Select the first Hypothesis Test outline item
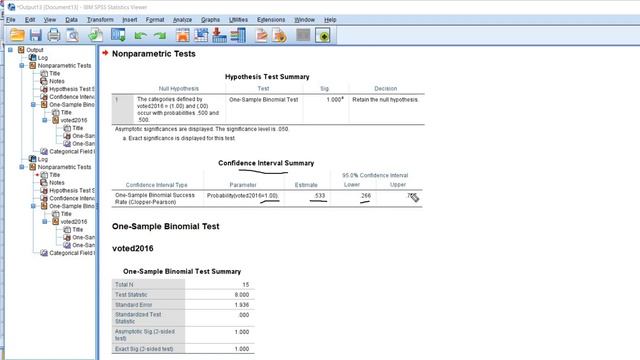This screenshot has width=640, height=360. [x=72, y=89]
